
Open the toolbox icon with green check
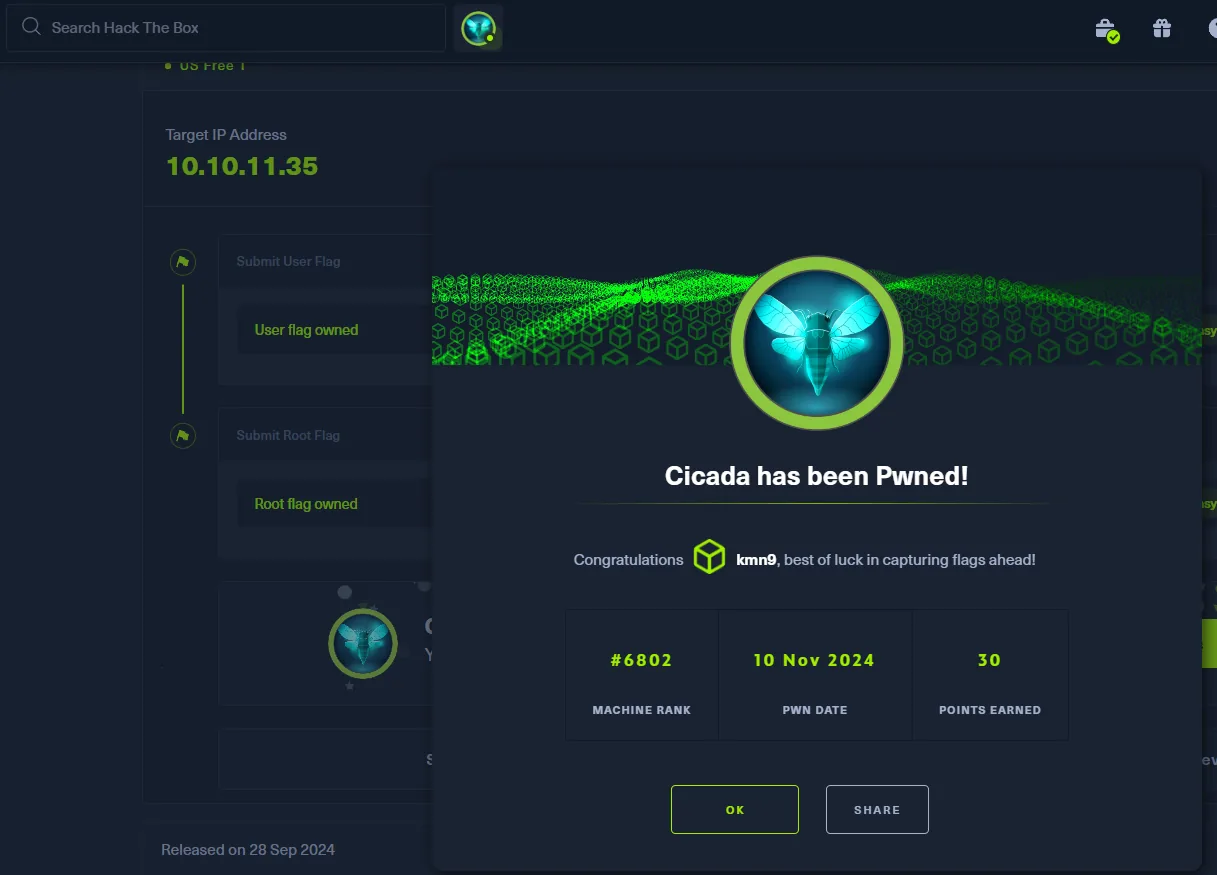1106,29
